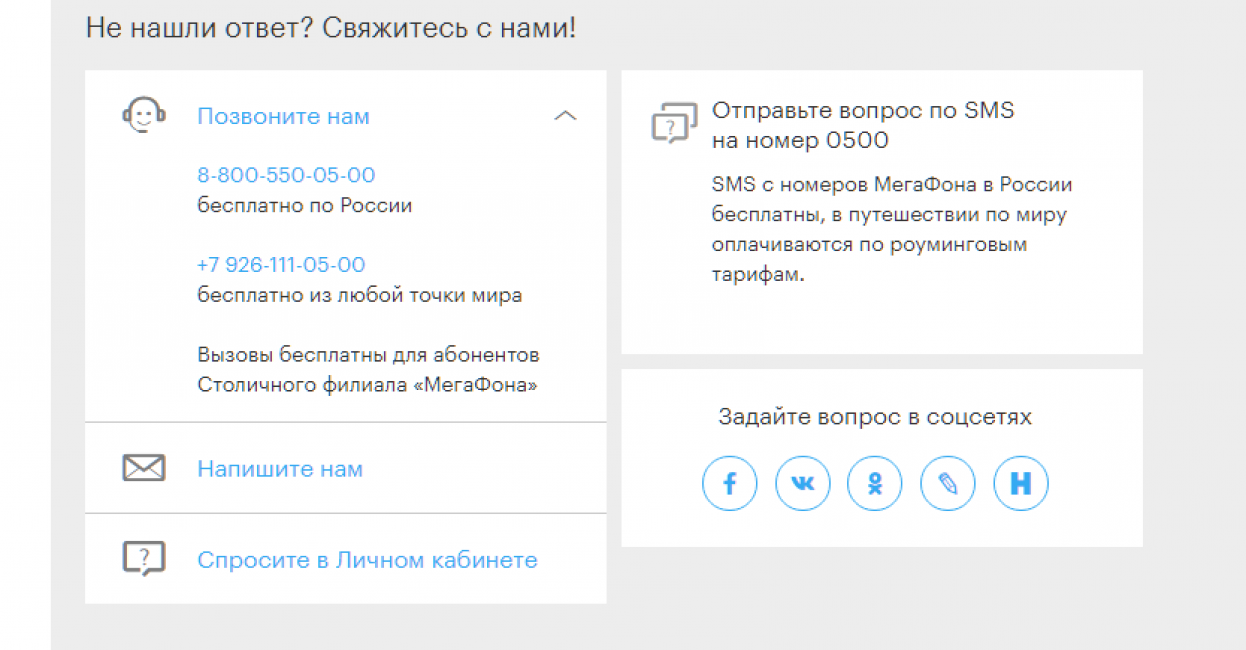This screenshot has width=1246, height=650.
Task: Collapse the Позвоните нам section chevron
Action: click(565, 116)
